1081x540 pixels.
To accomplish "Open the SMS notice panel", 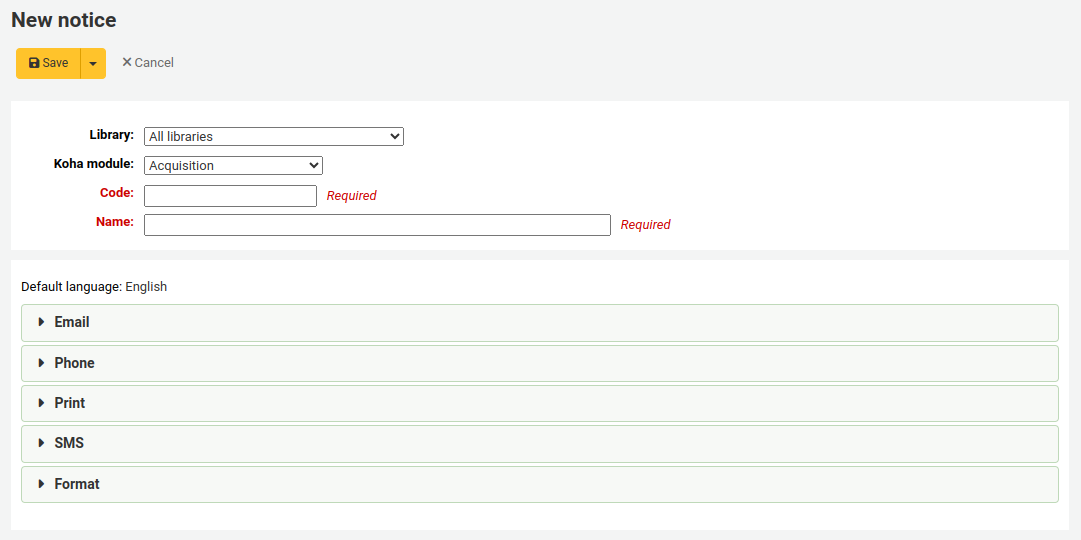I will tap(69, 443).
